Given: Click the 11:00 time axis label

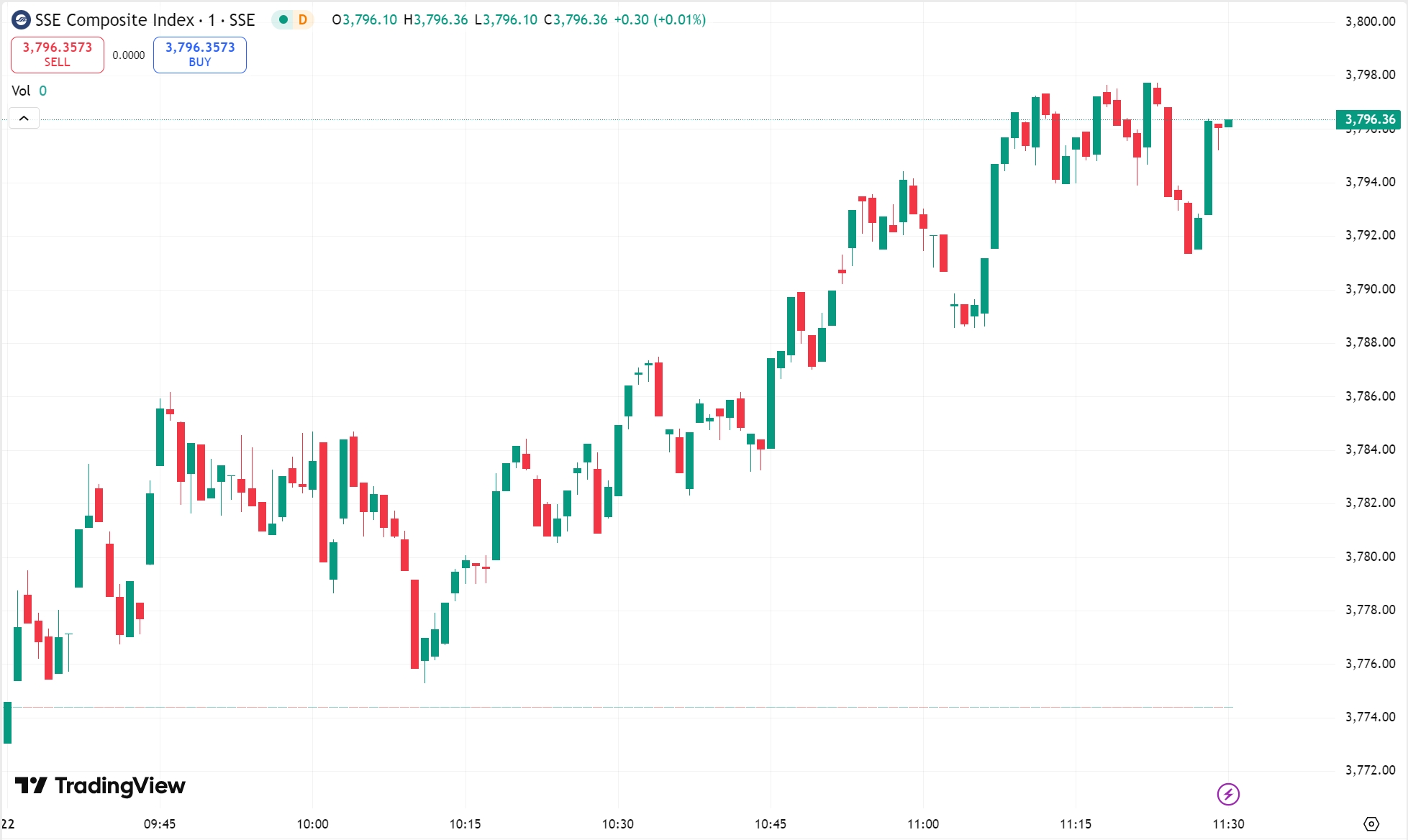Looking at the screenshot, I should [x=922, y=824].
